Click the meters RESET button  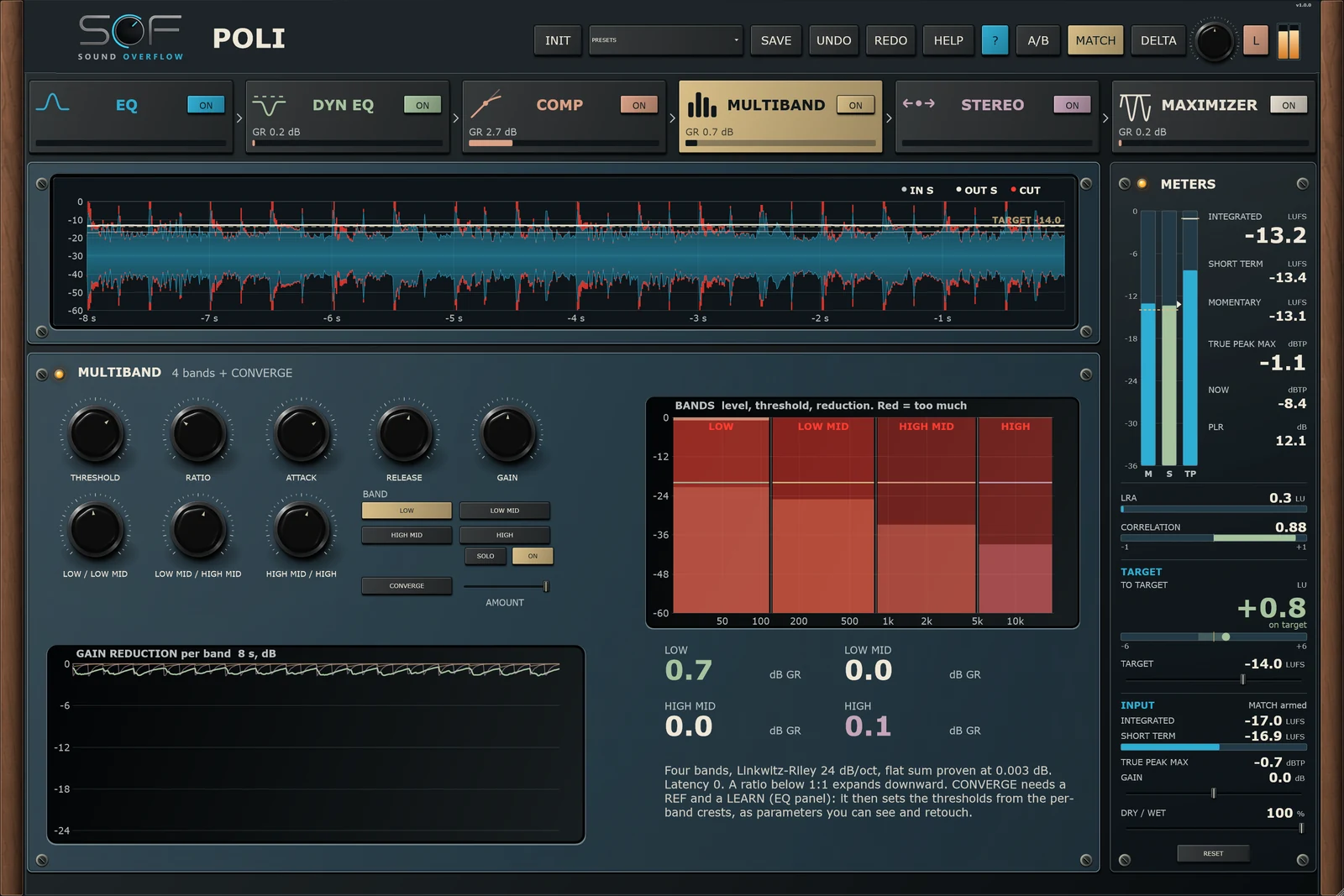(1213, 853)
